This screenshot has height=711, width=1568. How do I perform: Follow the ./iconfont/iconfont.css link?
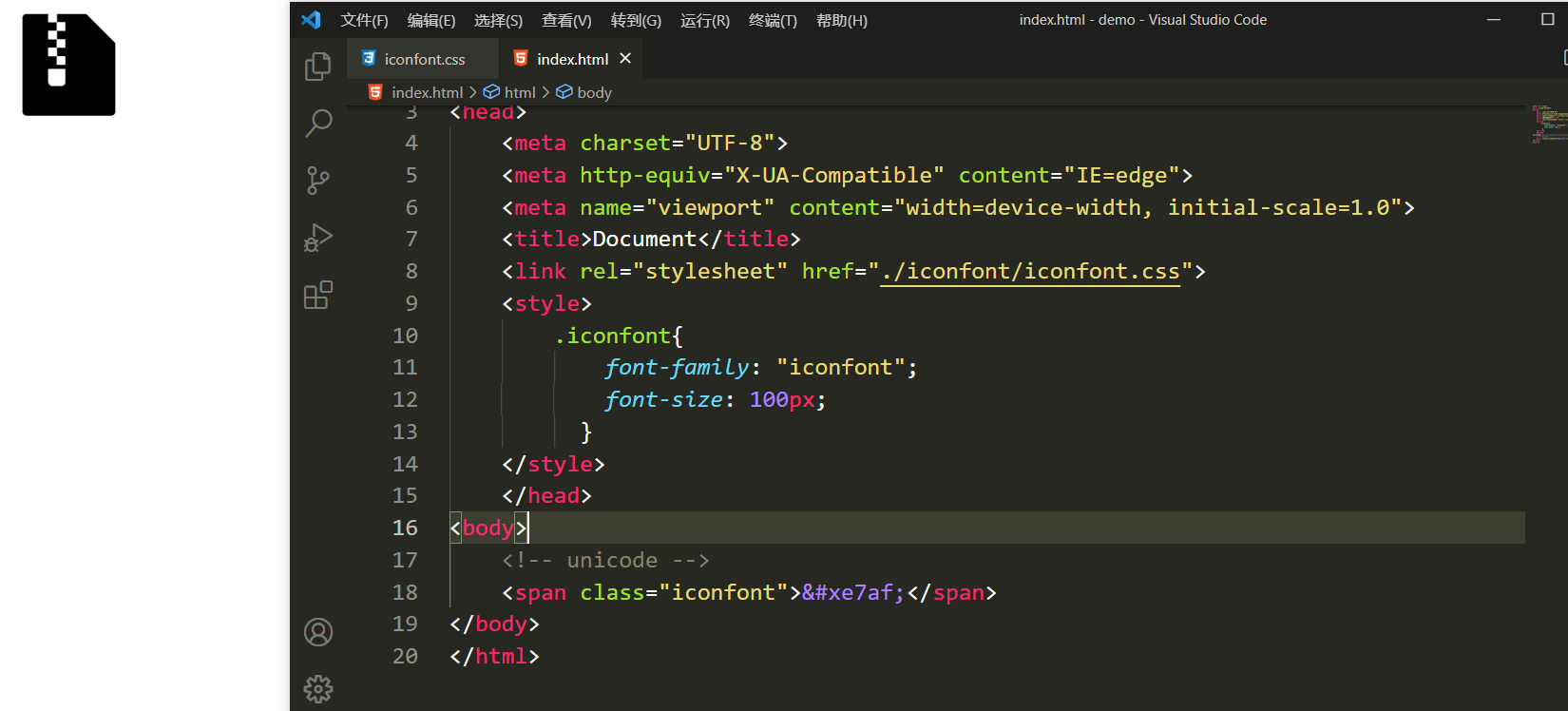click(x=1030, y=272)
